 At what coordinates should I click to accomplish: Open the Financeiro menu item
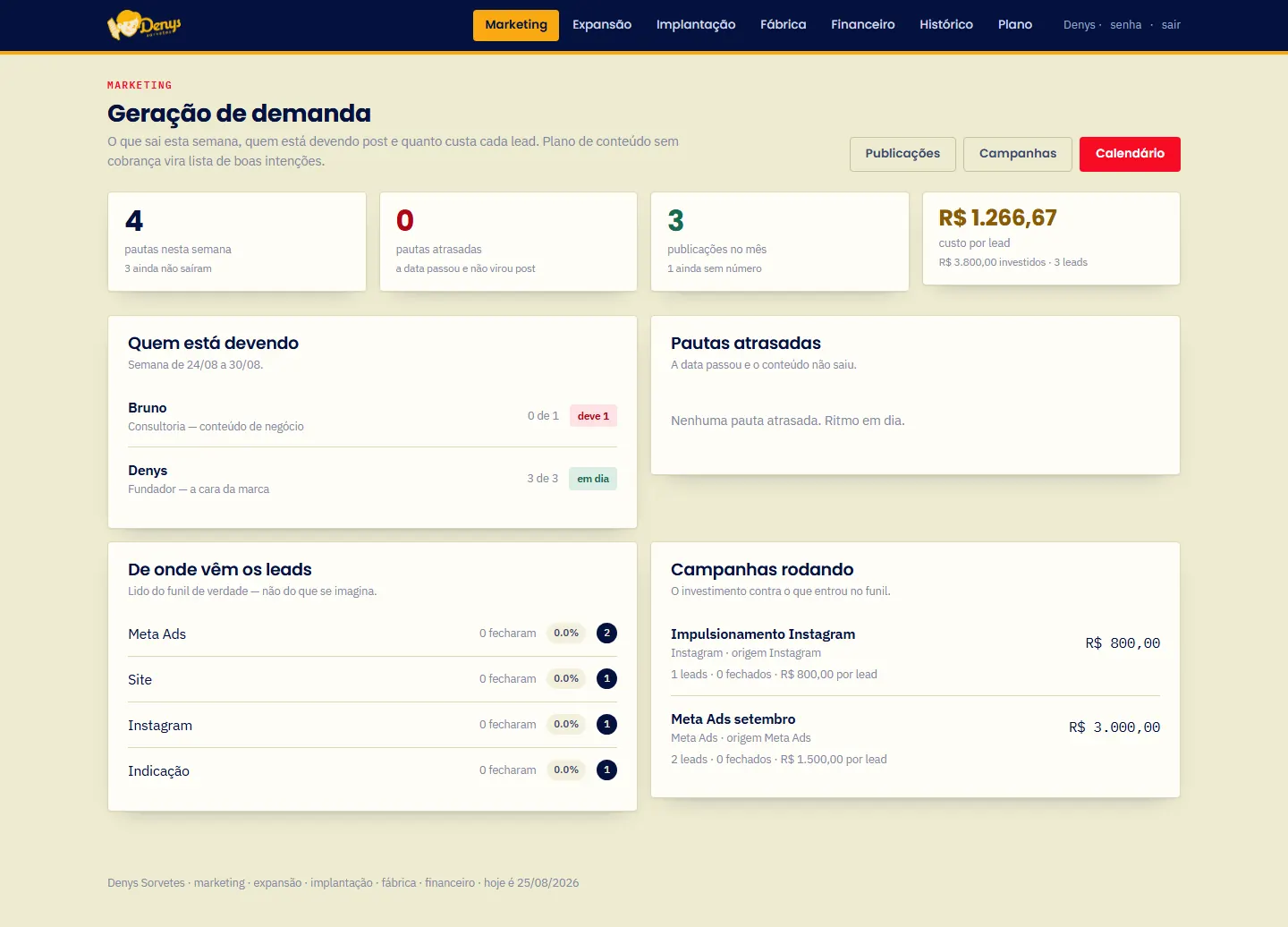[x=863, y=25]
